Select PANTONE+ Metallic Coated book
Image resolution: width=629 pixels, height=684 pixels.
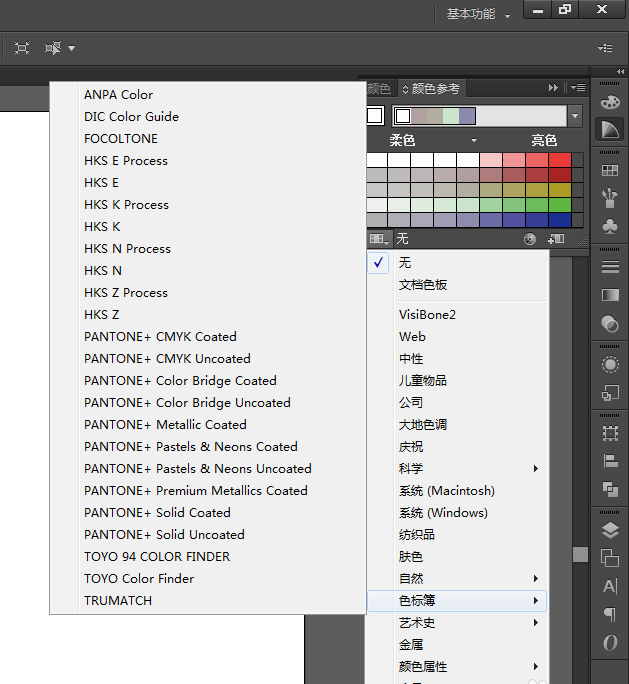pyautogui.click(x=208, y=424)
